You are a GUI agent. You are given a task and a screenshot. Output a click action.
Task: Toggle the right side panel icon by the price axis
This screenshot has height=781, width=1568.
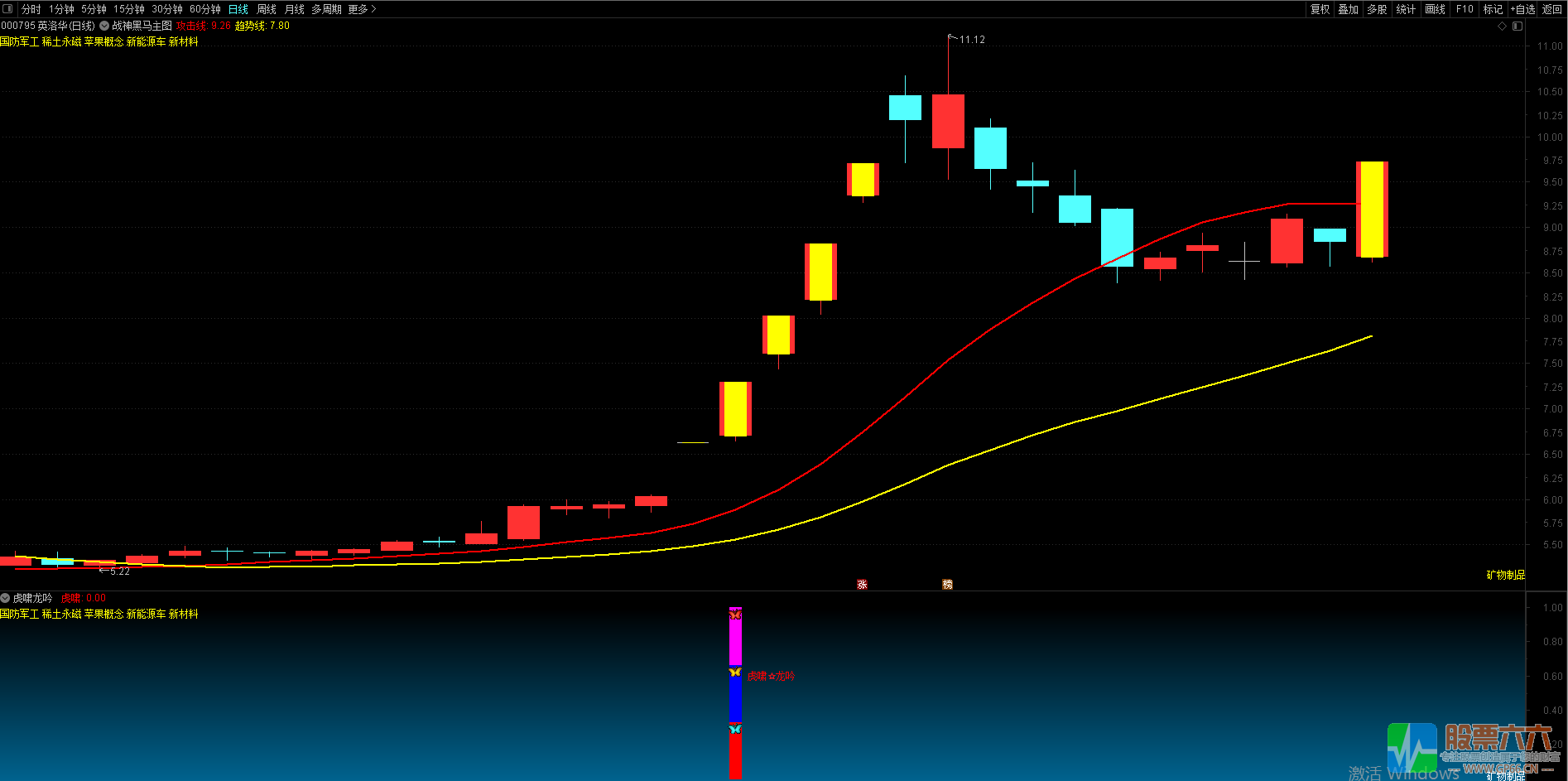1517,26
